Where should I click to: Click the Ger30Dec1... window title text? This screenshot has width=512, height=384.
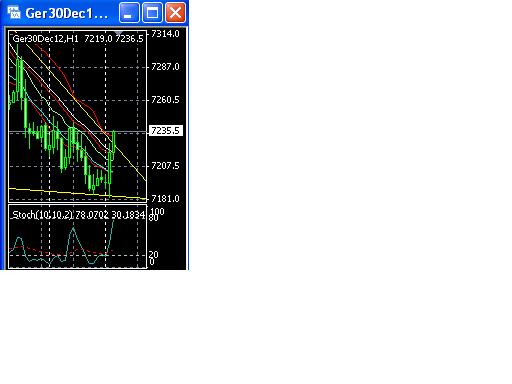(67, 13)
